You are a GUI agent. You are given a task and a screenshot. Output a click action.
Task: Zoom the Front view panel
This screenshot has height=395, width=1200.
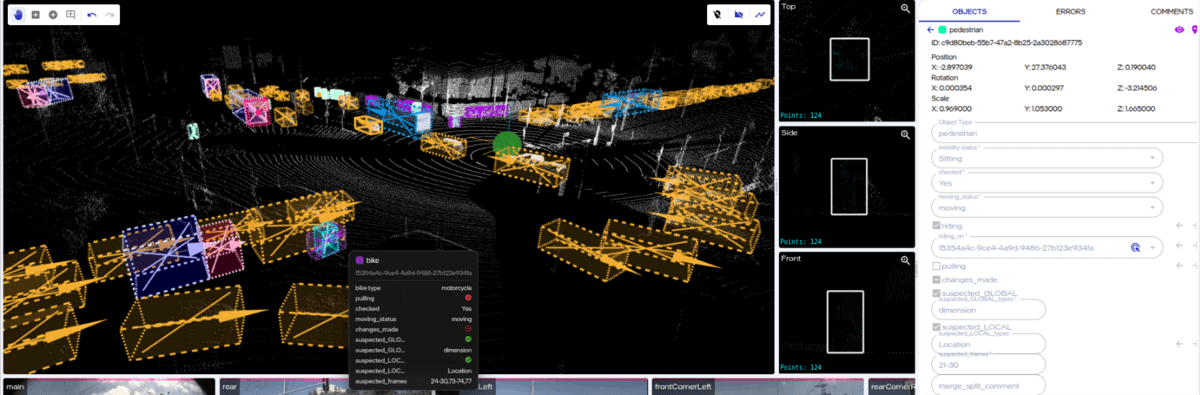click(x=905, y=260)
